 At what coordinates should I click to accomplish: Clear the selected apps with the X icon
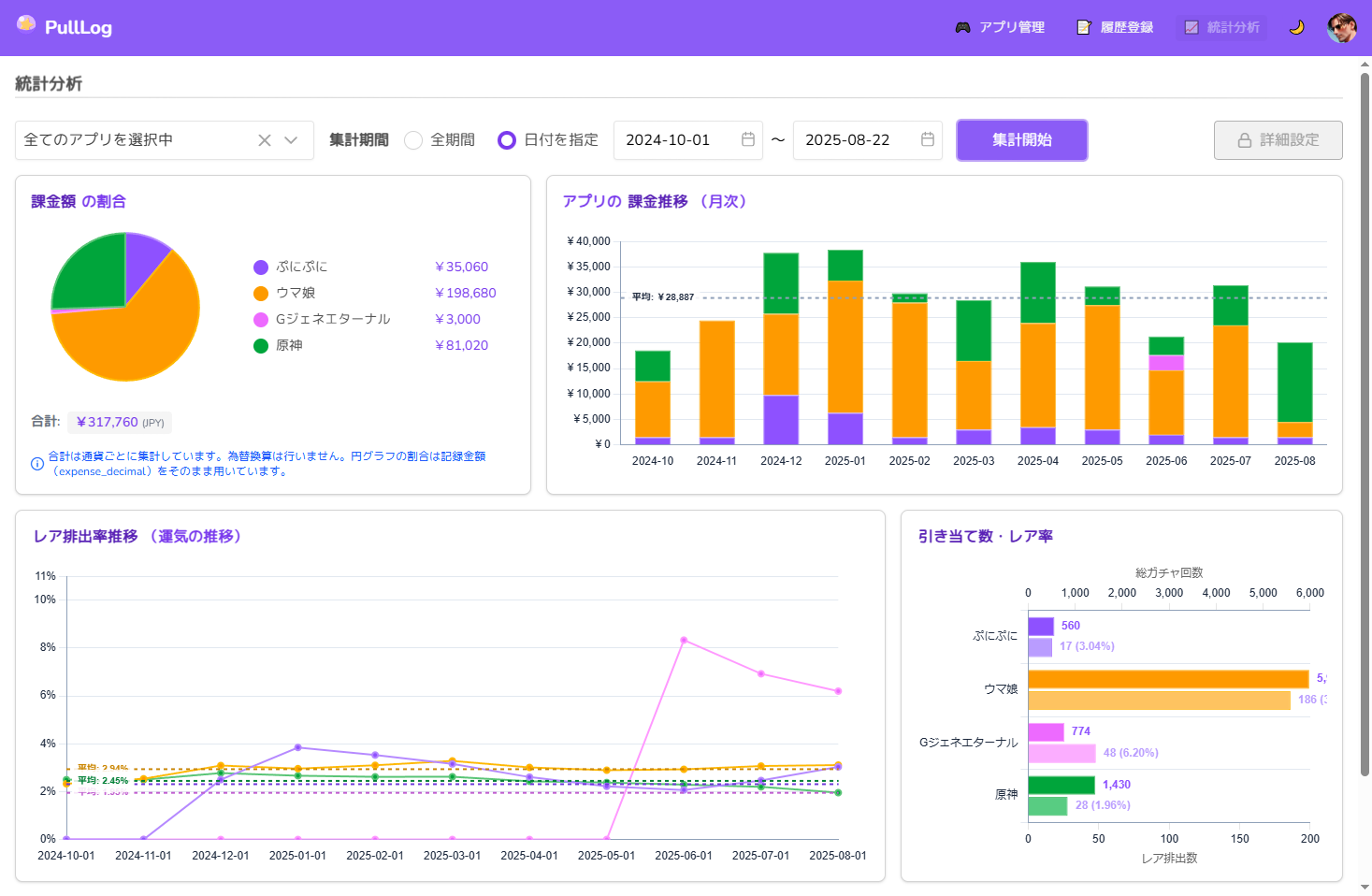tap(265, 140)
